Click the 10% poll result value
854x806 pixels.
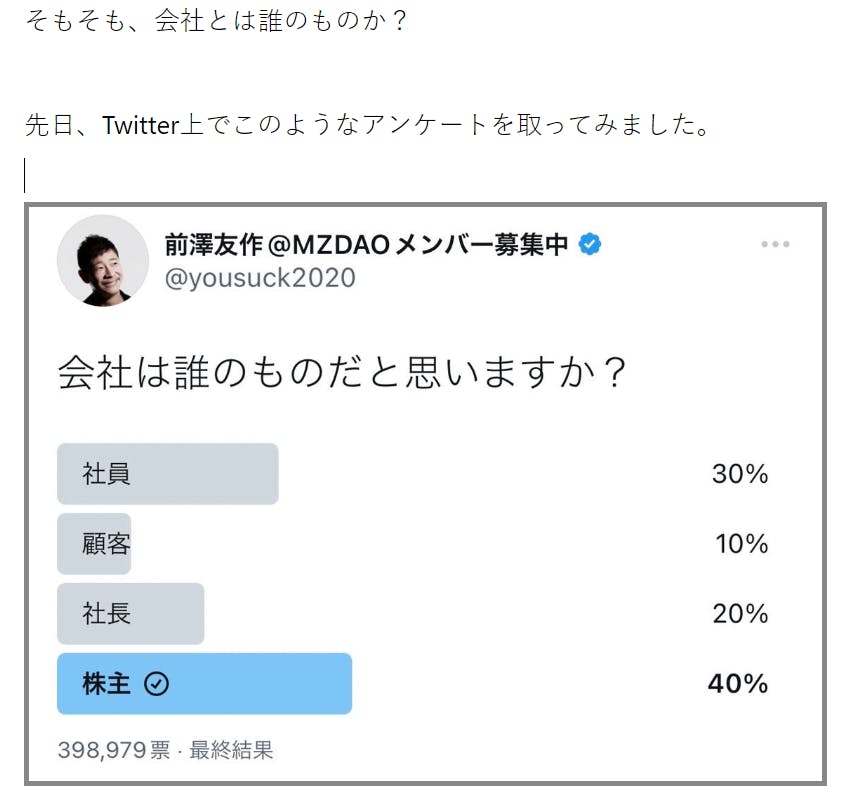pos(741,544)
